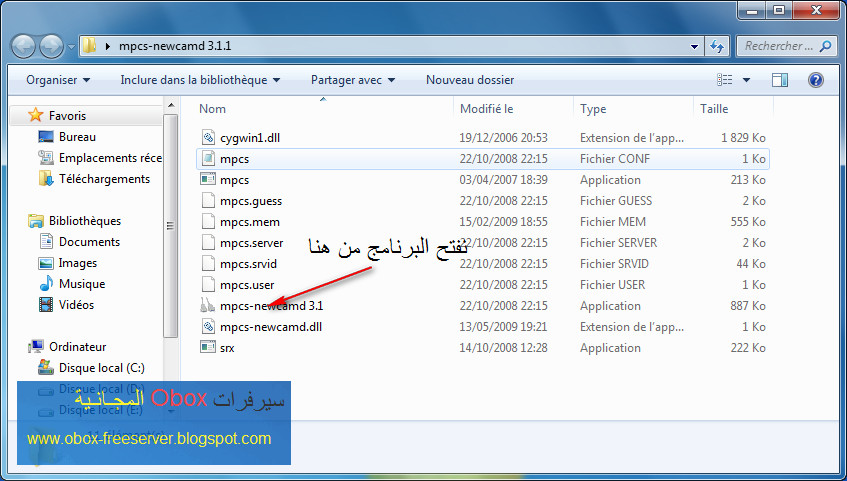Open Emplacements récents in navigation pane

click(110, 158)
